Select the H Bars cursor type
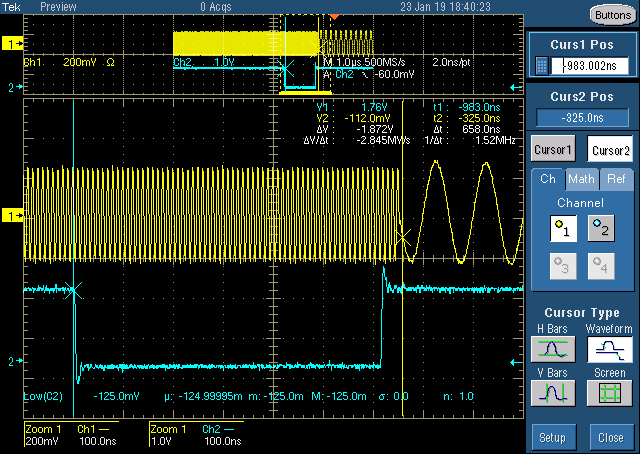 click(552, 349)
